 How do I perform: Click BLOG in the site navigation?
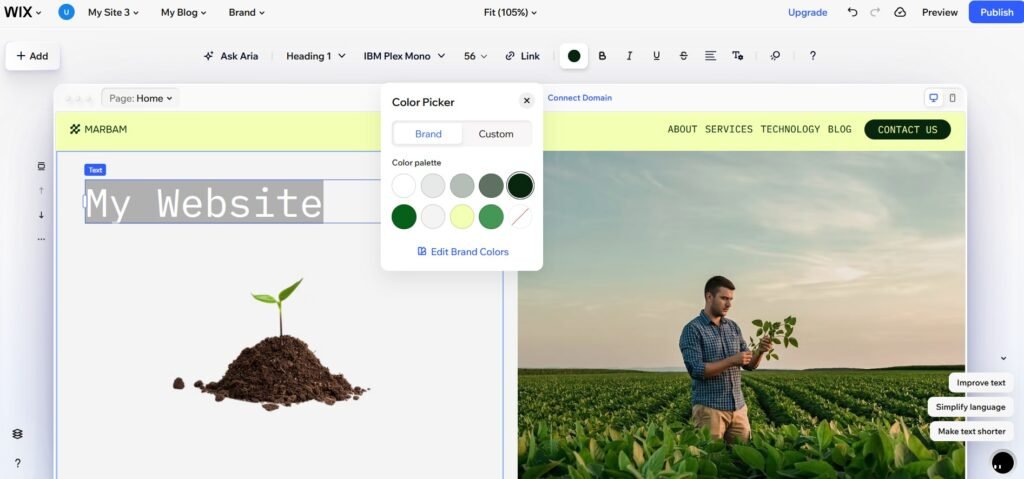[840, 129]
